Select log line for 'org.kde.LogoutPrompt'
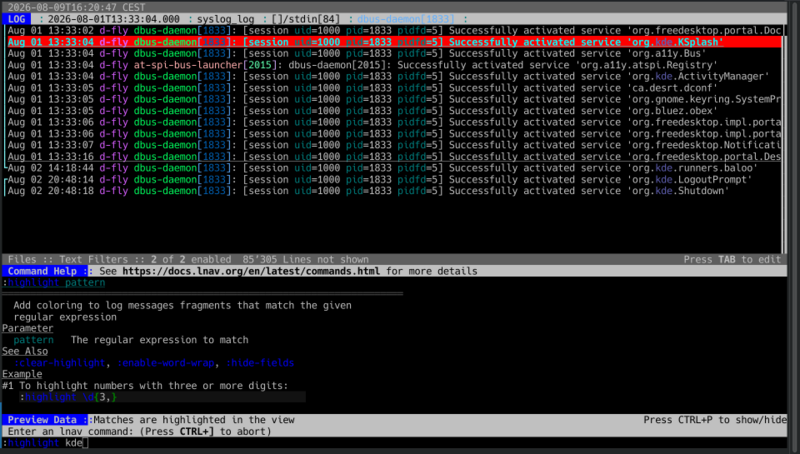The height and width of the screenshot is (454, 800). click(x=394, y=180)
